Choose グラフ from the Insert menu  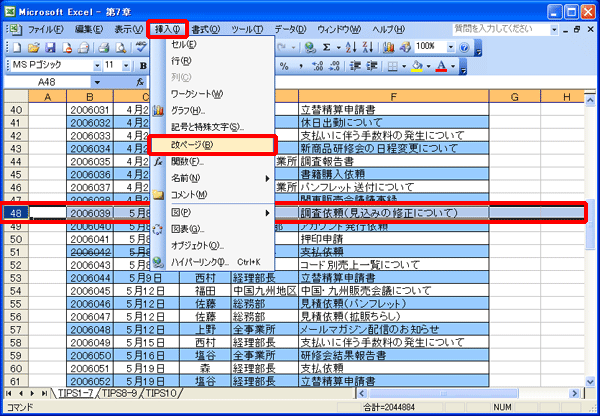pyautogui.click(x=212, y=111)
